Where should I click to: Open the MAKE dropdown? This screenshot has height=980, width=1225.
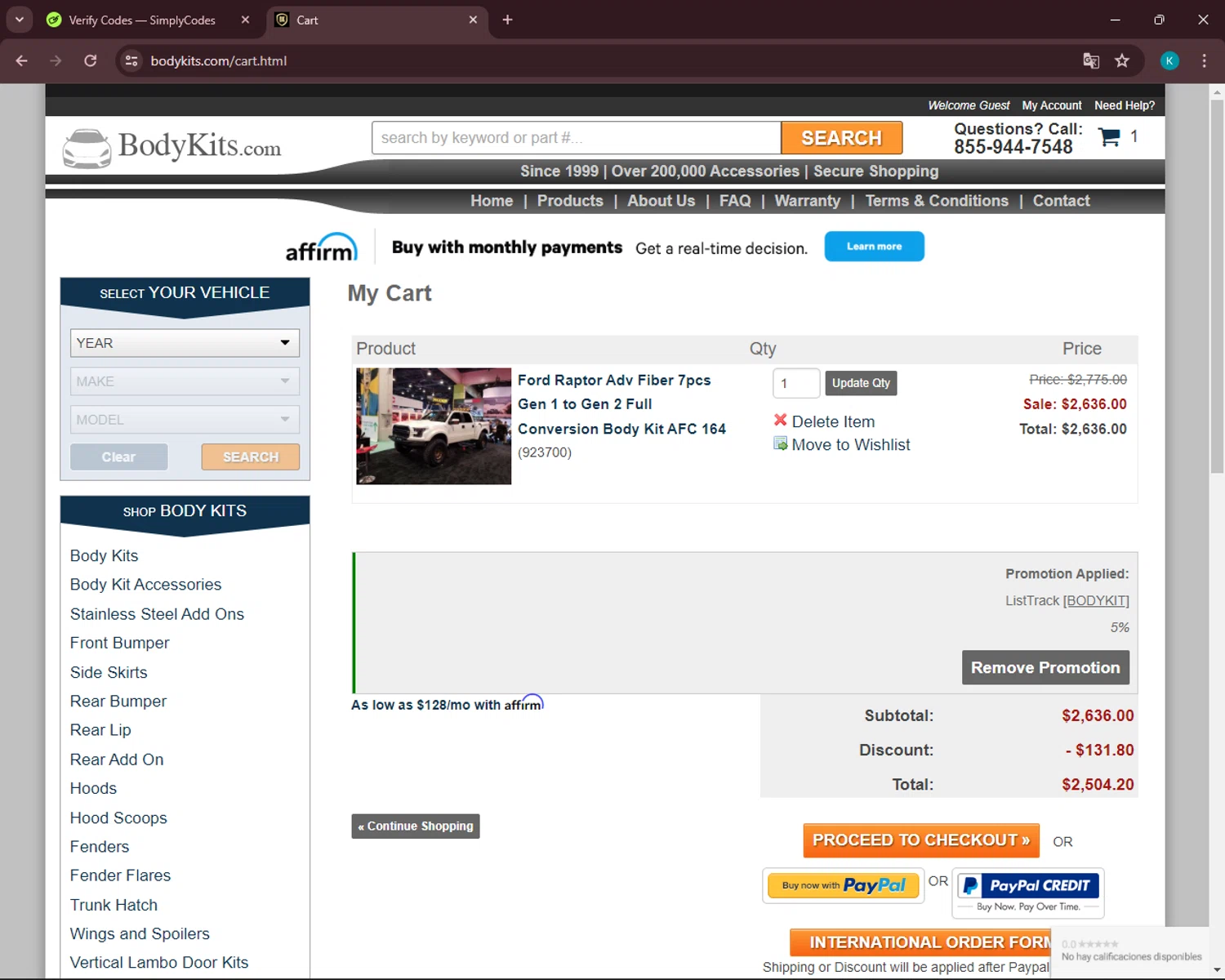(x=185, y=381)
